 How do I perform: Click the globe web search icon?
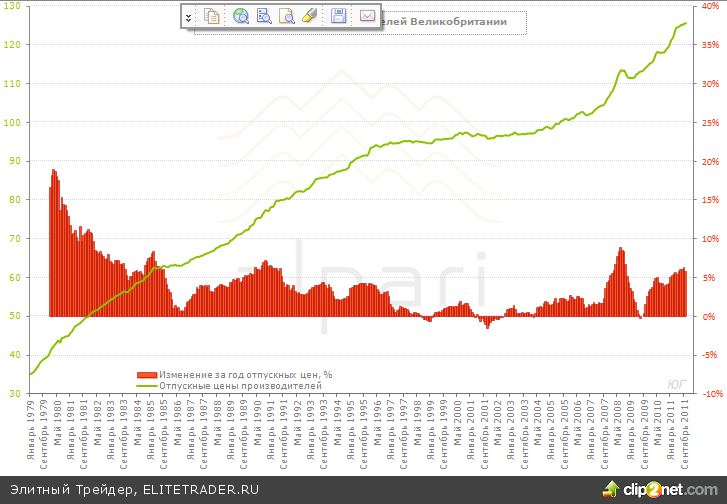240,16
